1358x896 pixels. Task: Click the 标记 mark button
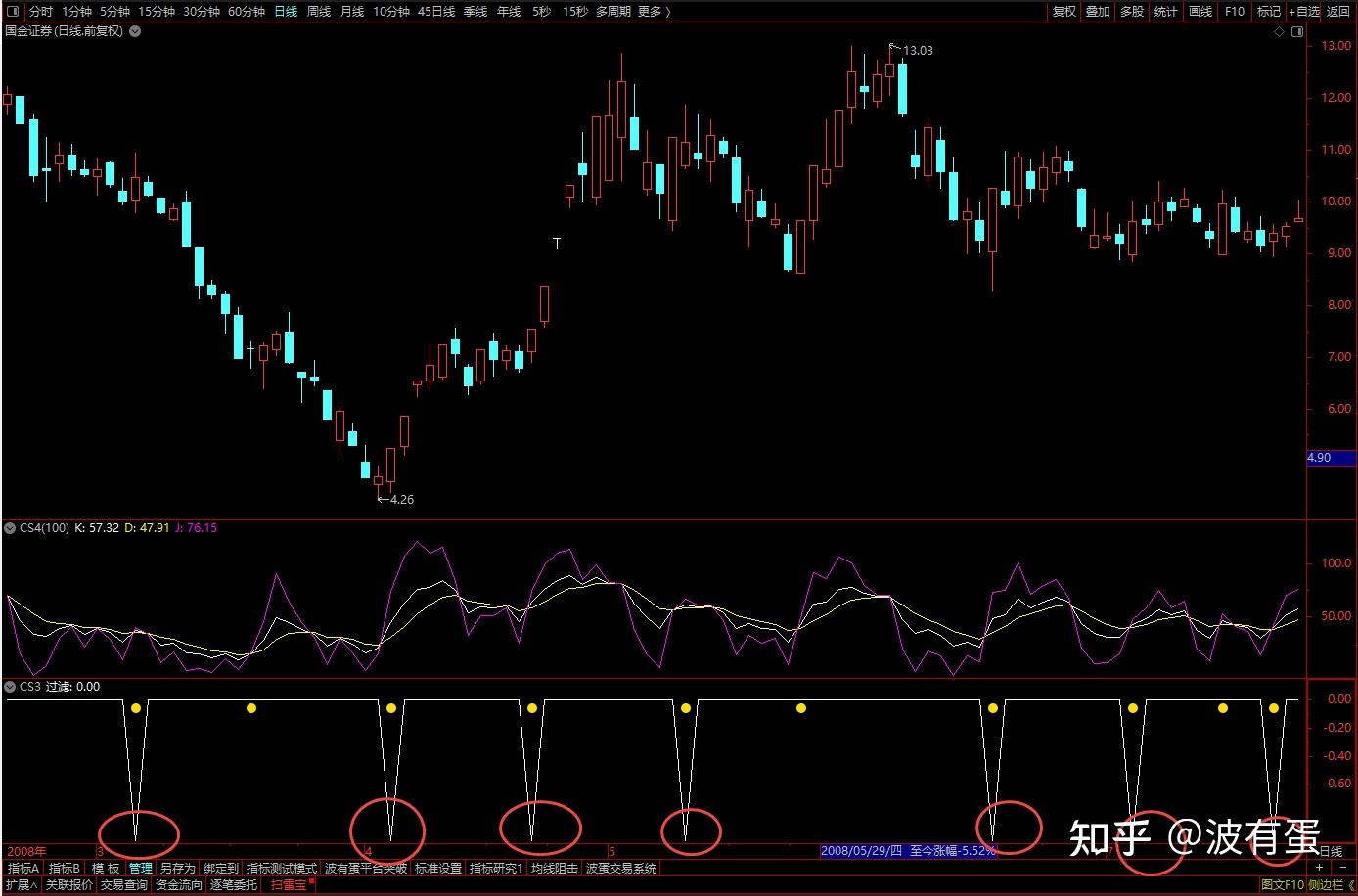pos(1269,12)
